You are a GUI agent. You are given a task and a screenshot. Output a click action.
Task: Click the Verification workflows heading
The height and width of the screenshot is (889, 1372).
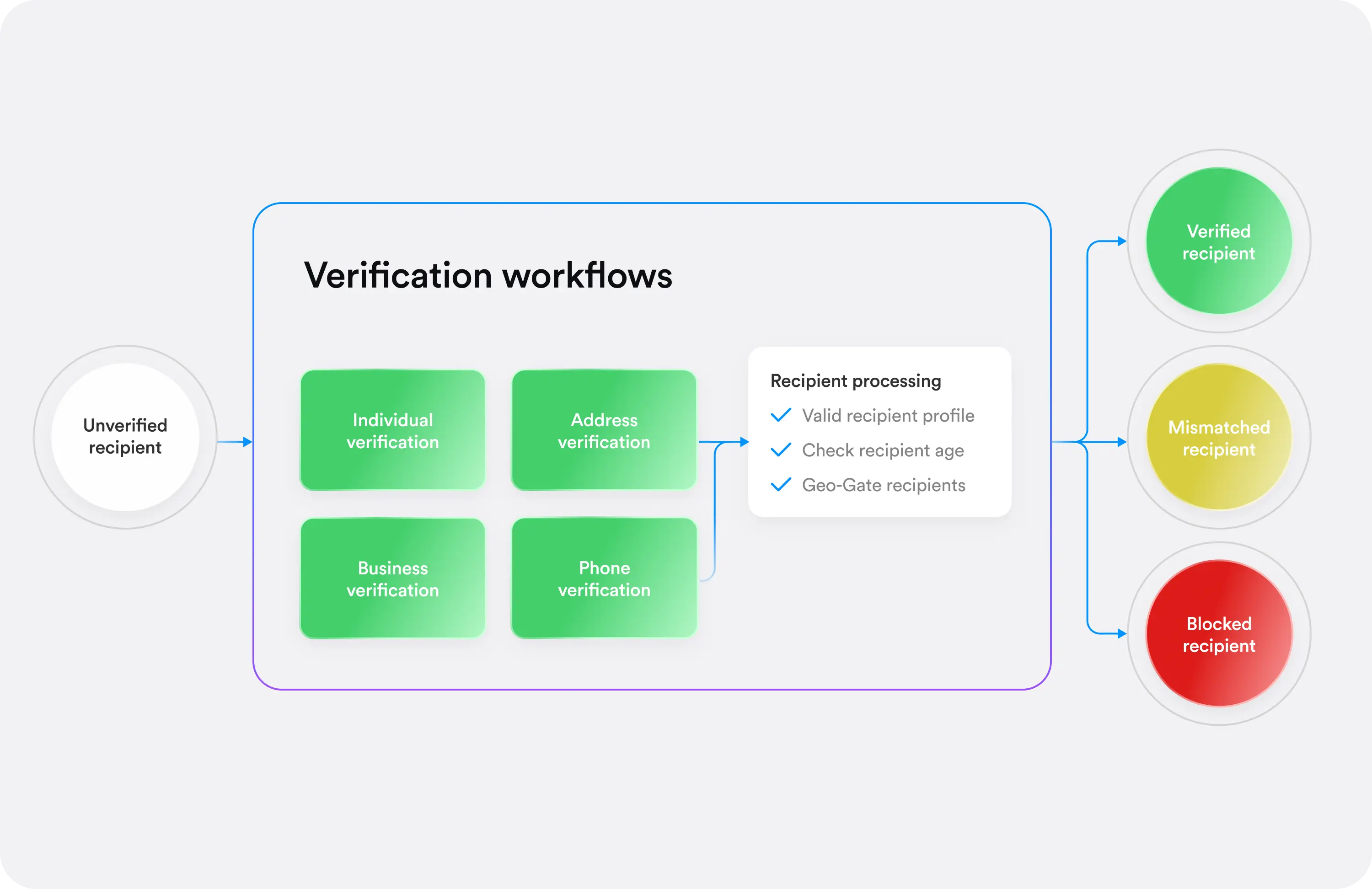point(488,275)
